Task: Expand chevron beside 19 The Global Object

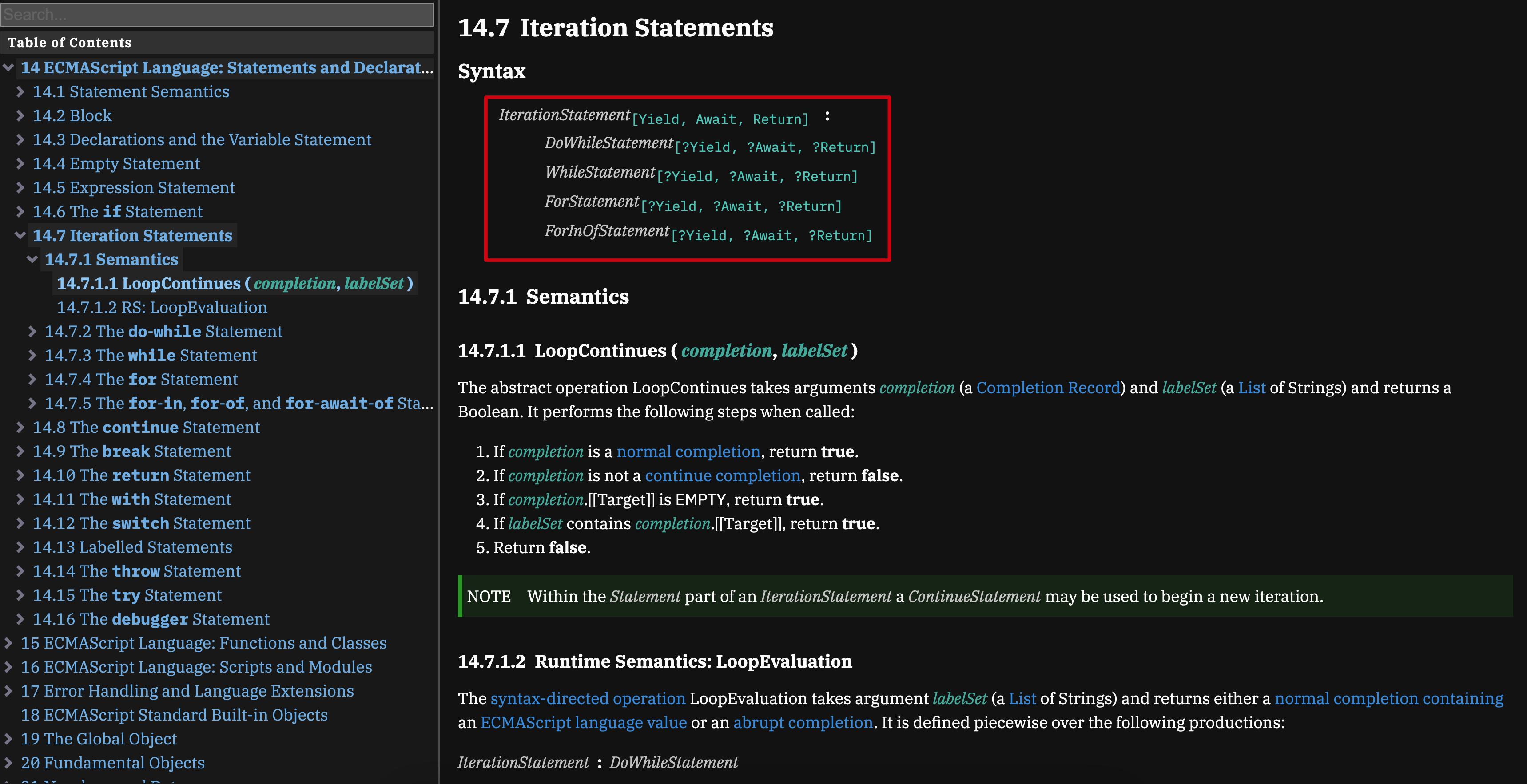Action: [8, 738]
